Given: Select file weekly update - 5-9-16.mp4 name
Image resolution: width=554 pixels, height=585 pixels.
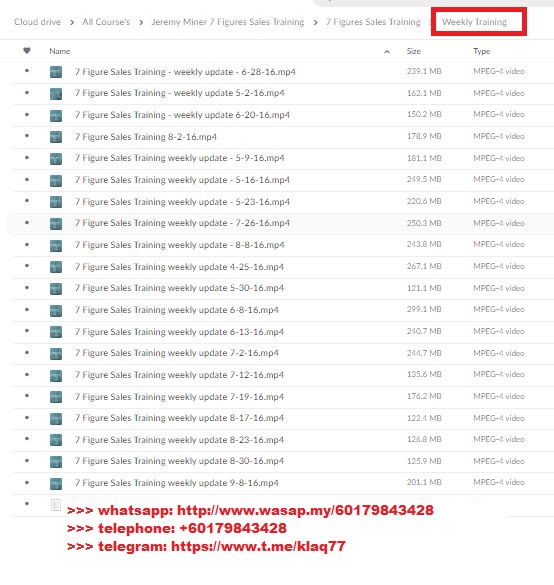Looking at the screenshot, I should (x=179, y=158).
